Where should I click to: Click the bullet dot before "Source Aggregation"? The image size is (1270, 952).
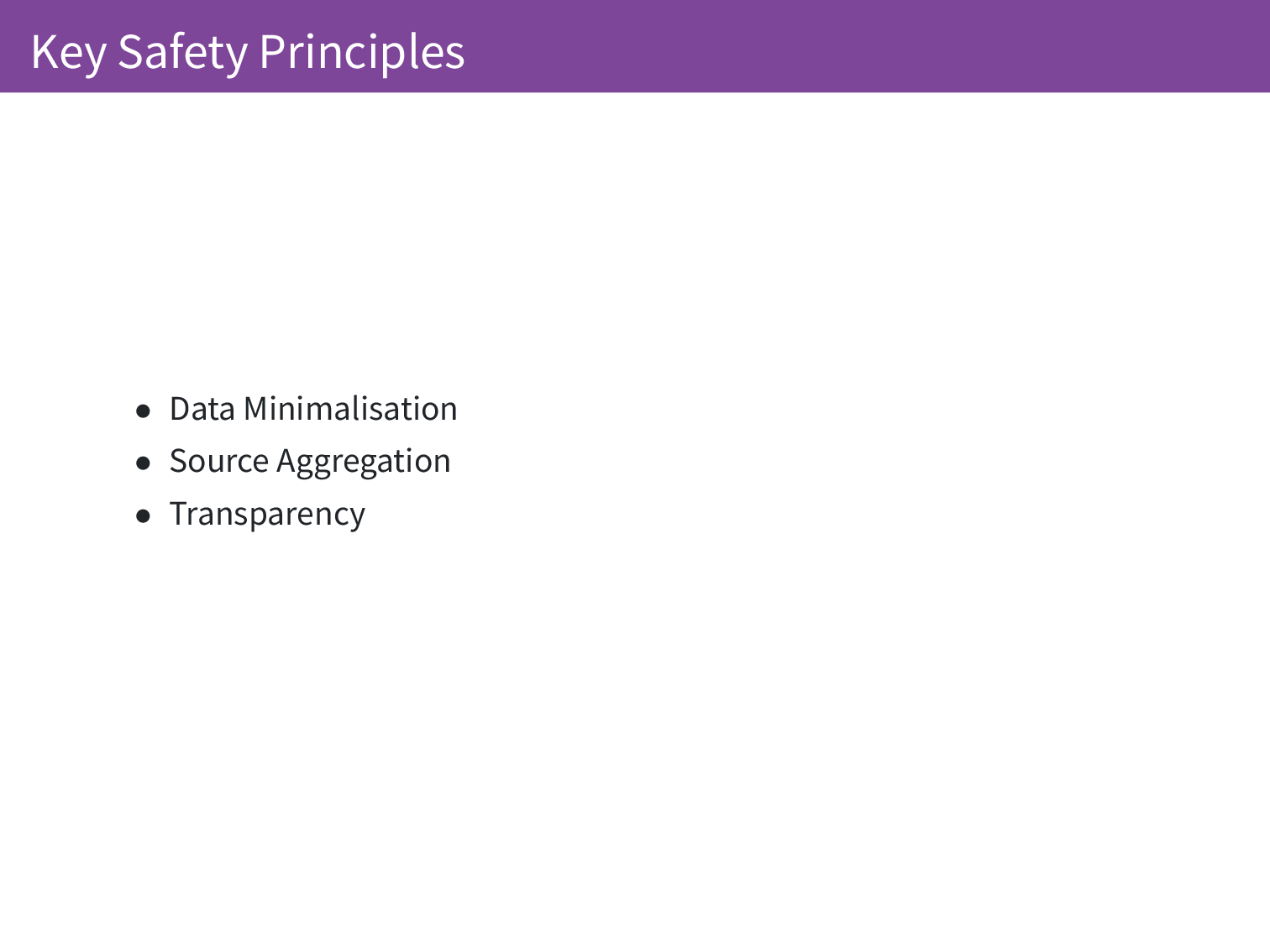[144, 463]
